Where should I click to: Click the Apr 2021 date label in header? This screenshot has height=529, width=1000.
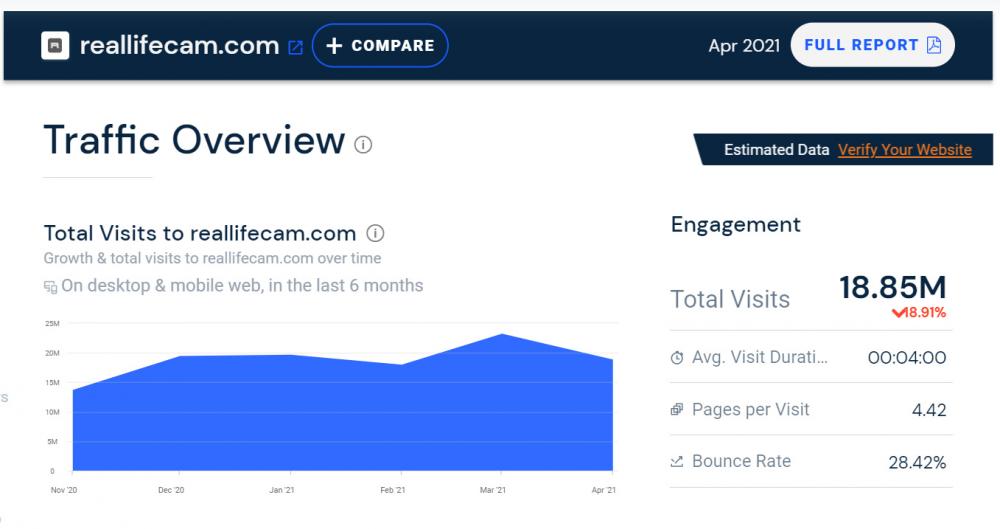(x=743, y=46)
